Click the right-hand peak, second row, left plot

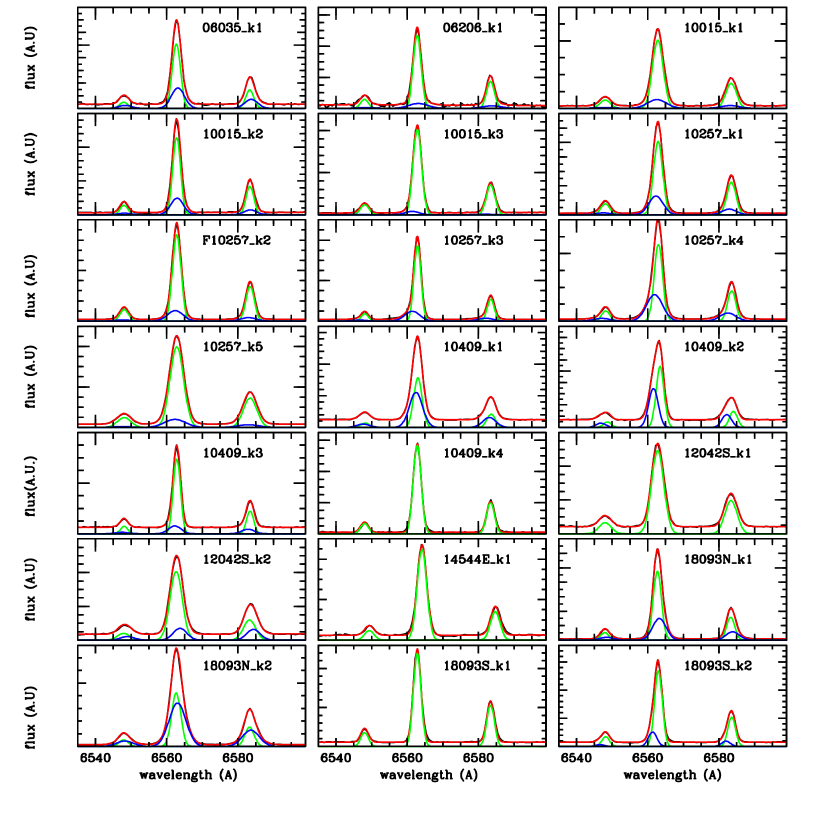coord(249,184)
